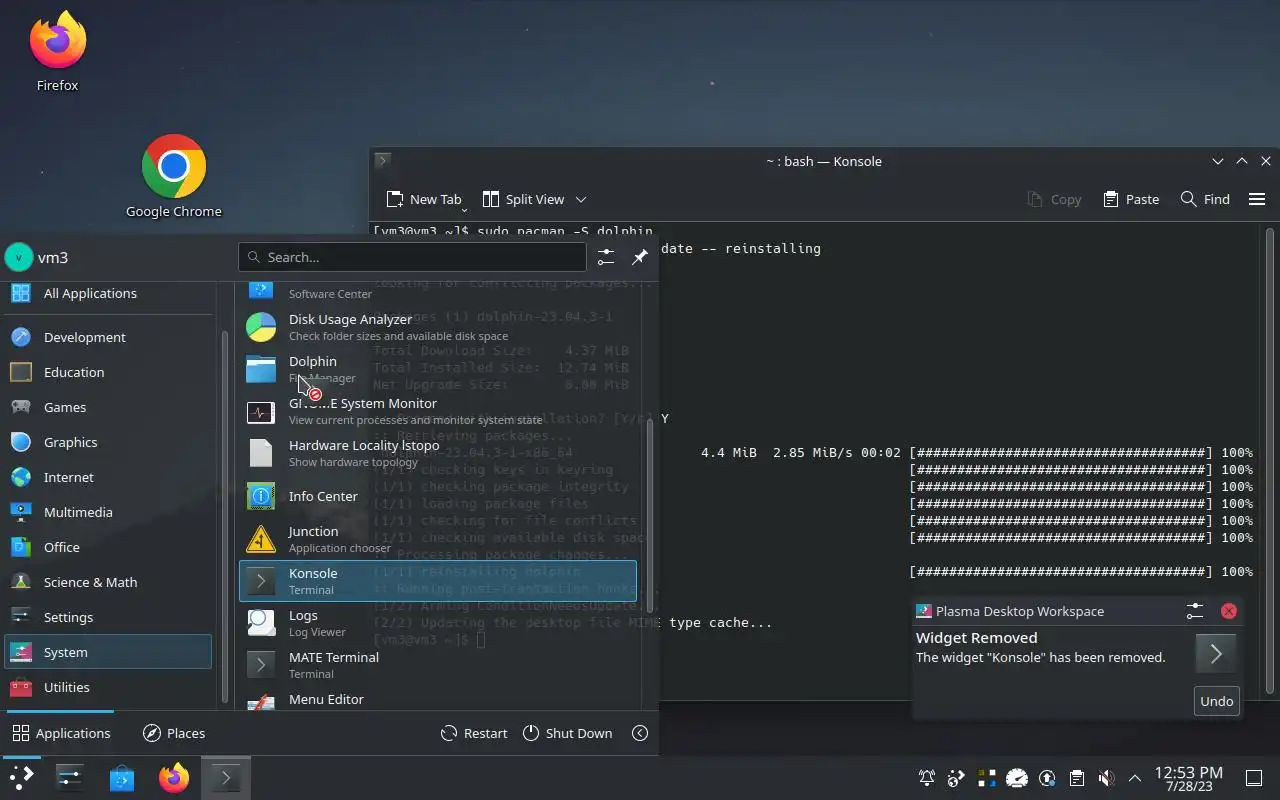The width and height of the screenshot is (1280, 800).
Task: Open the application launcher in the taskbar
Action: (x=21, y=777)
